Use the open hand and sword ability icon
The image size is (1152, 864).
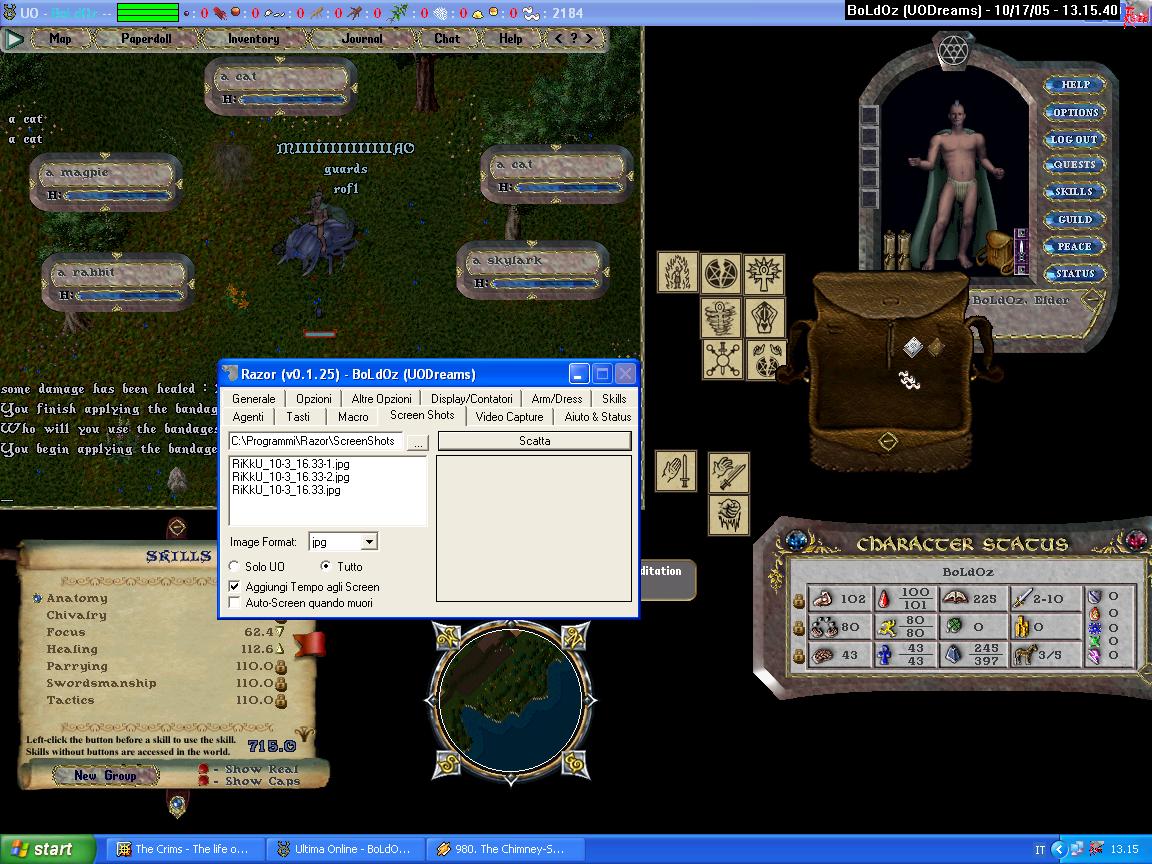676,471
